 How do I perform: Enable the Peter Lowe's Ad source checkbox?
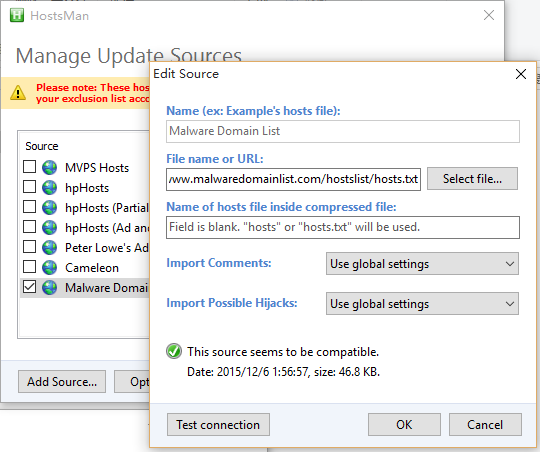coord(30,246)
